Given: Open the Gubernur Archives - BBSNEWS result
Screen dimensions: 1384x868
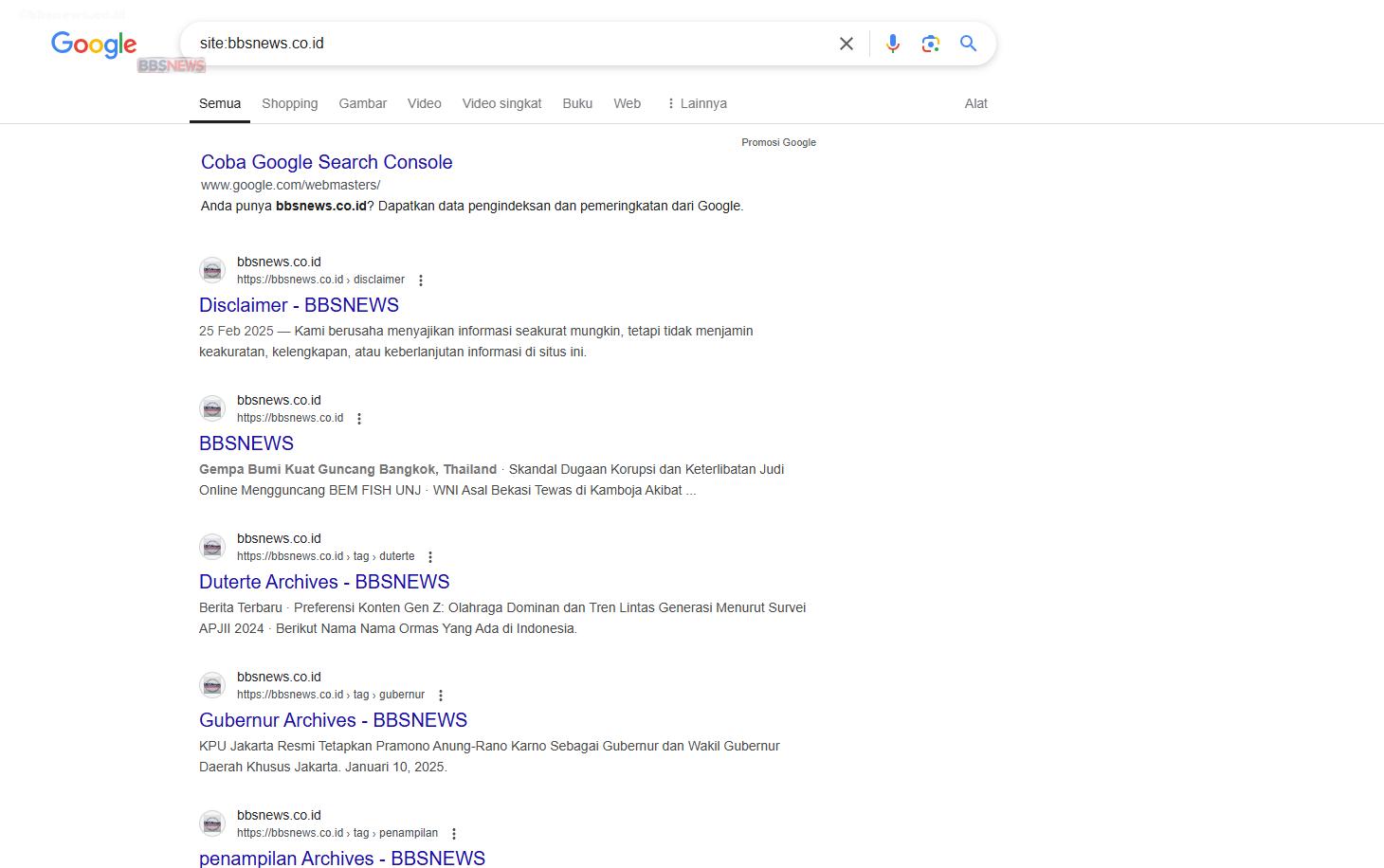Looking at the screenshot, I should coord(333,720).
